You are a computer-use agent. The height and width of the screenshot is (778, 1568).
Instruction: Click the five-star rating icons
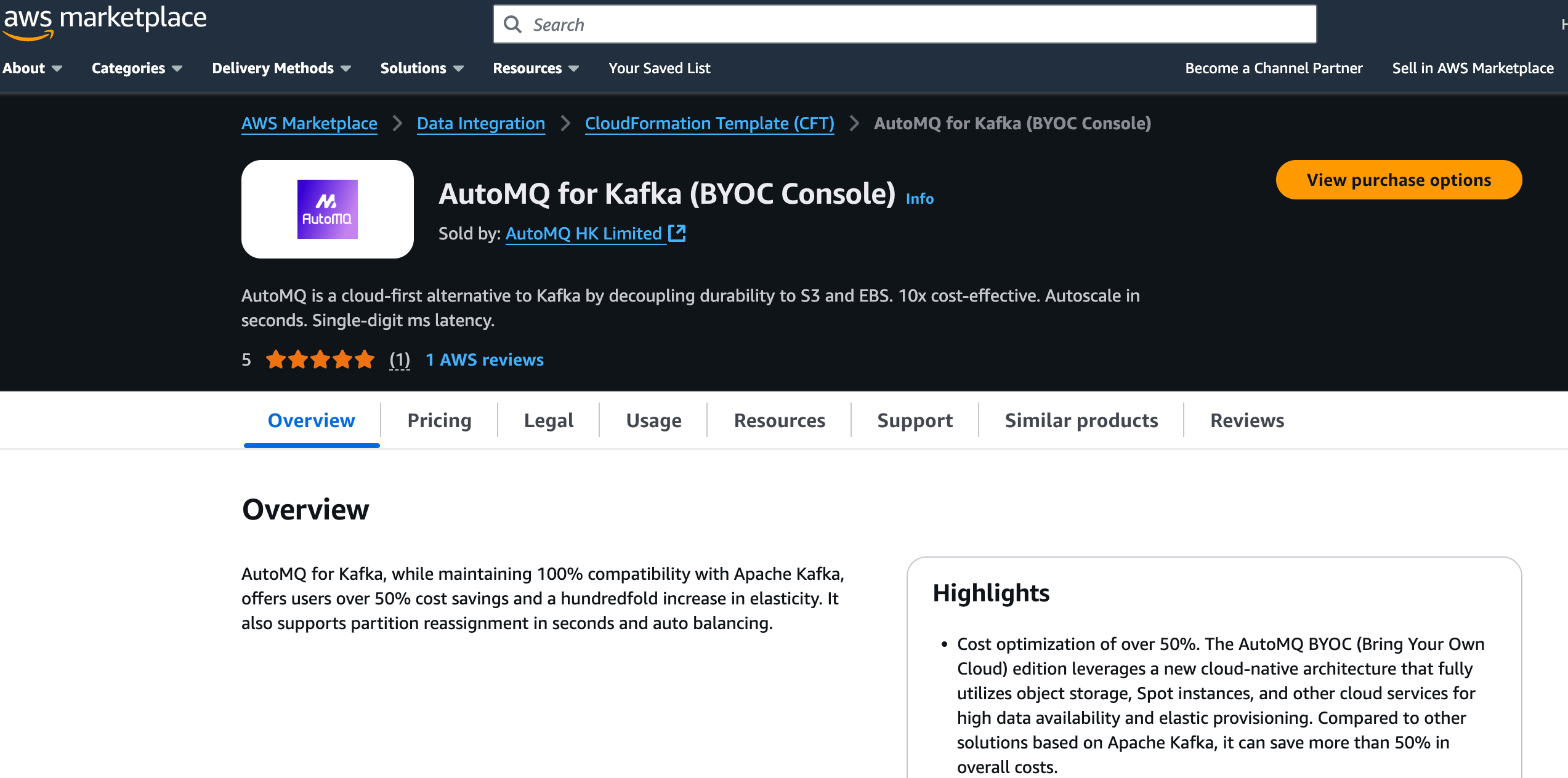tap(320, 359)
